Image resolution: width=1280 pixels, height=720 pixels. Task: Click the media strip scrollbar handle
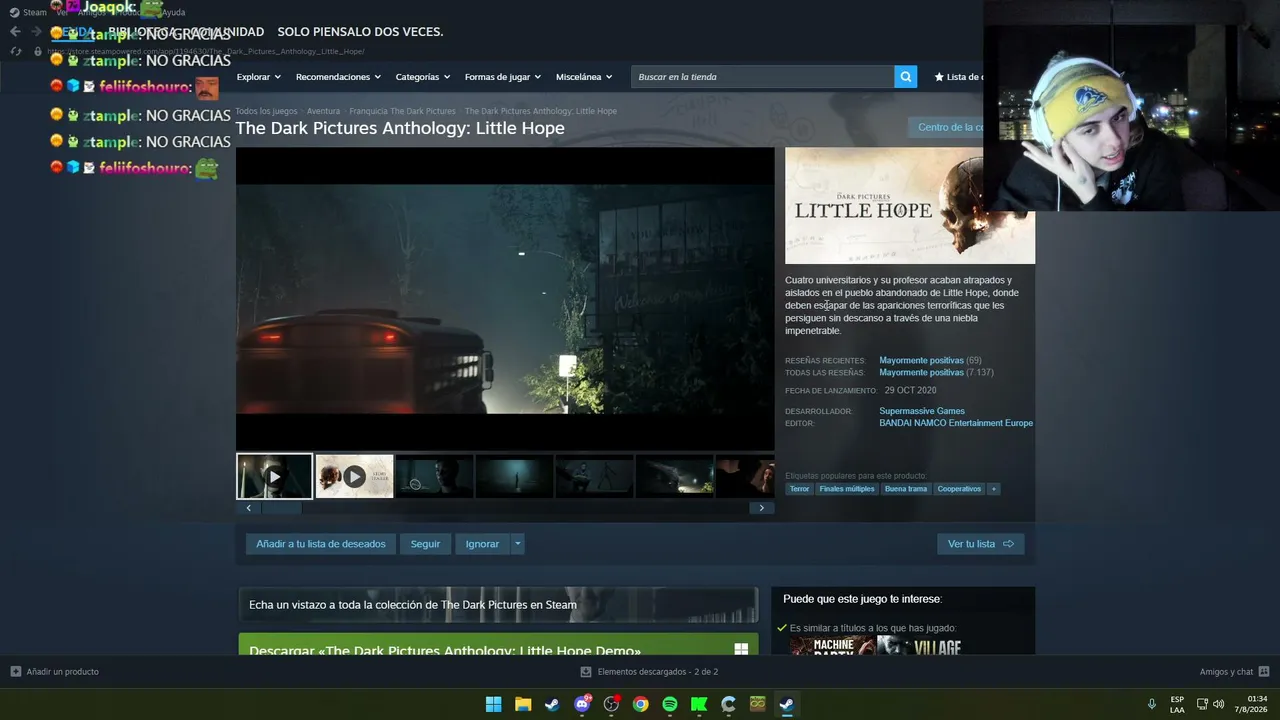click(281, 508)
